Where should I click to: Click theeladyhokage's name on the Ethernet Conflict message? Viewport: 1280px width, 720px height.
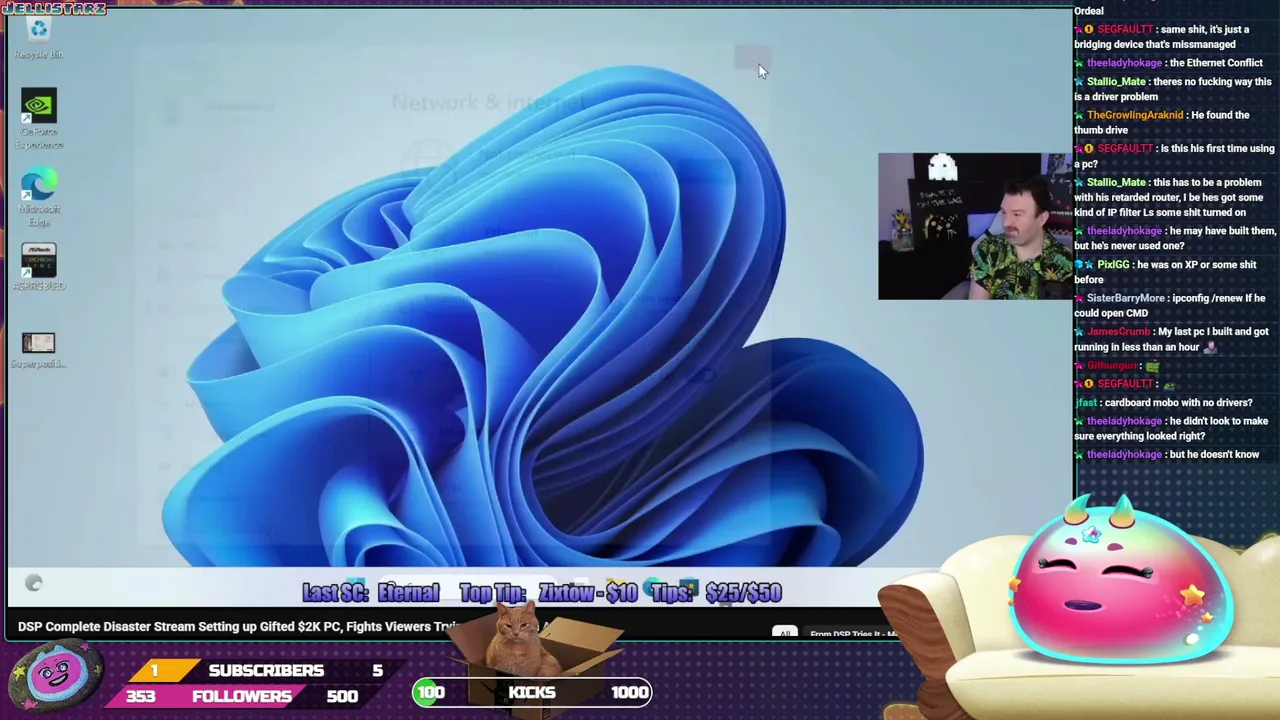[x=1125, y=63]
